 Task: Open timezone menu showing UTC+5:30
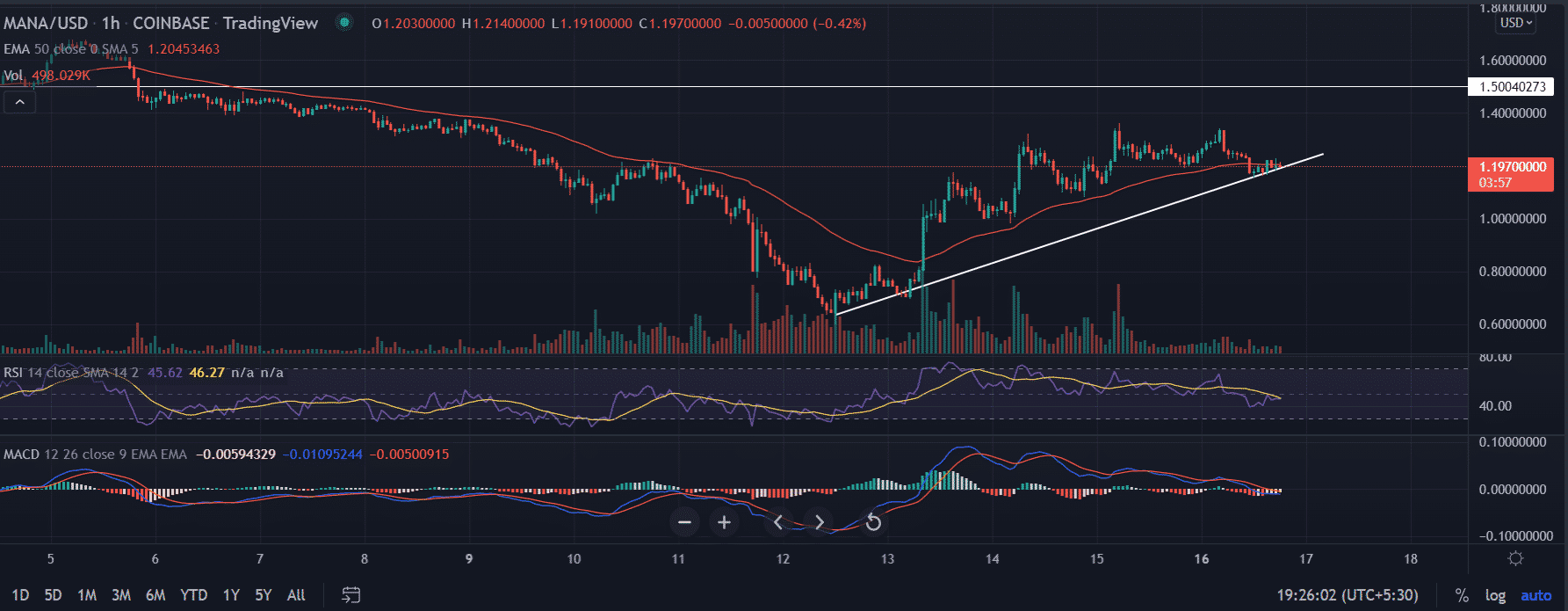(1348, 595)
